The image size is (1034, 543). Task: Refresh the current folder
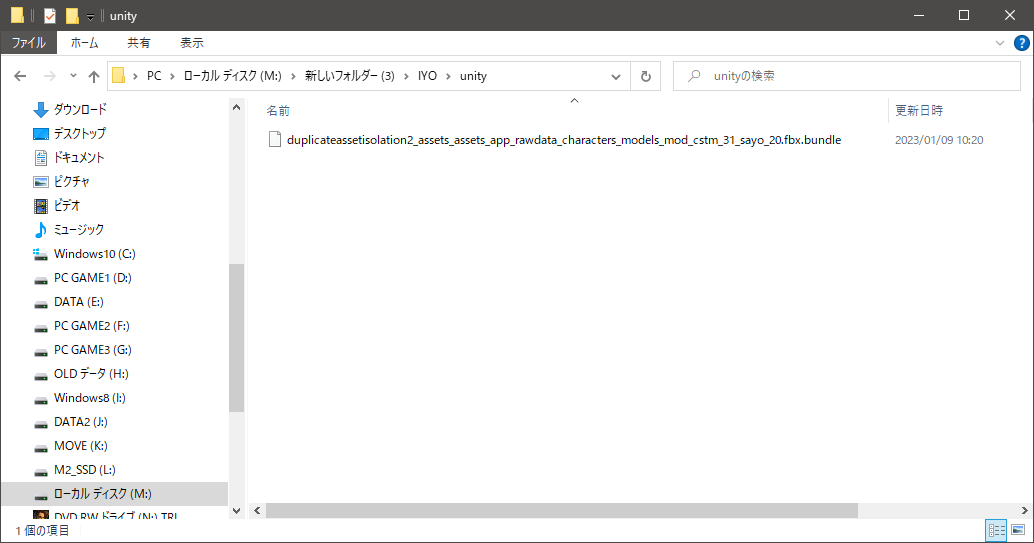646,77
